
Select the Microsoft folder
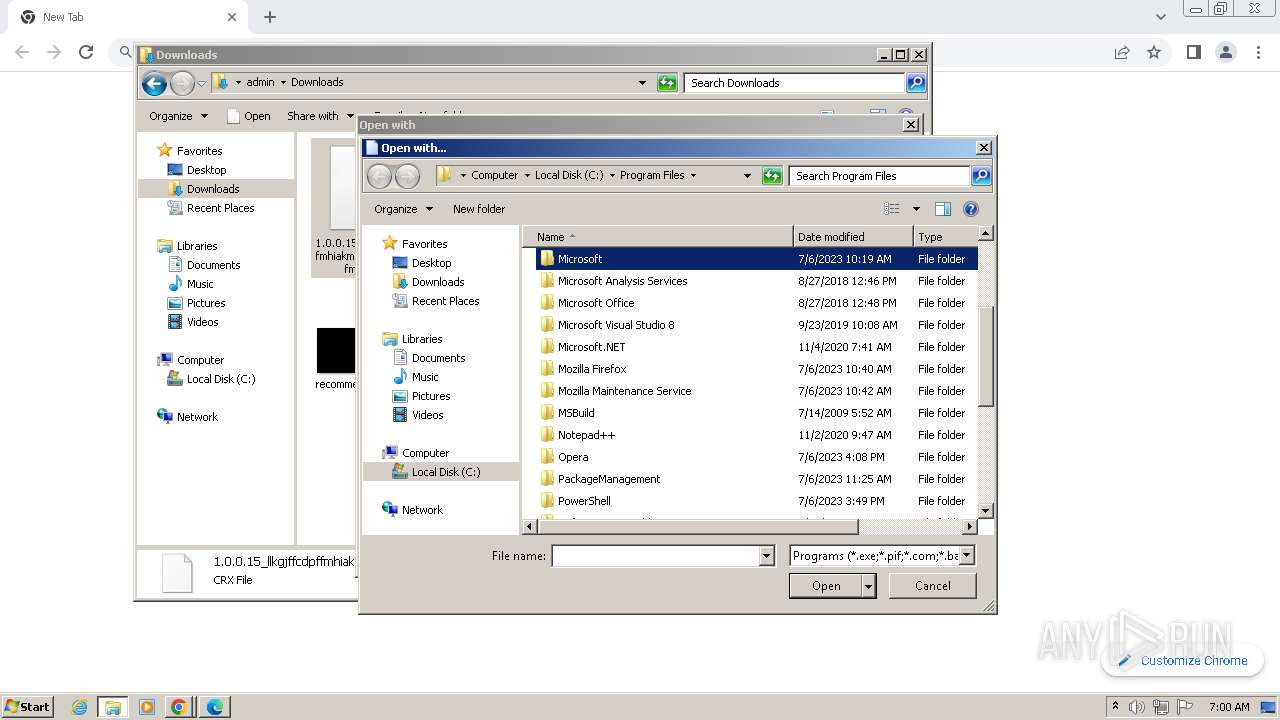pos(757,259)
